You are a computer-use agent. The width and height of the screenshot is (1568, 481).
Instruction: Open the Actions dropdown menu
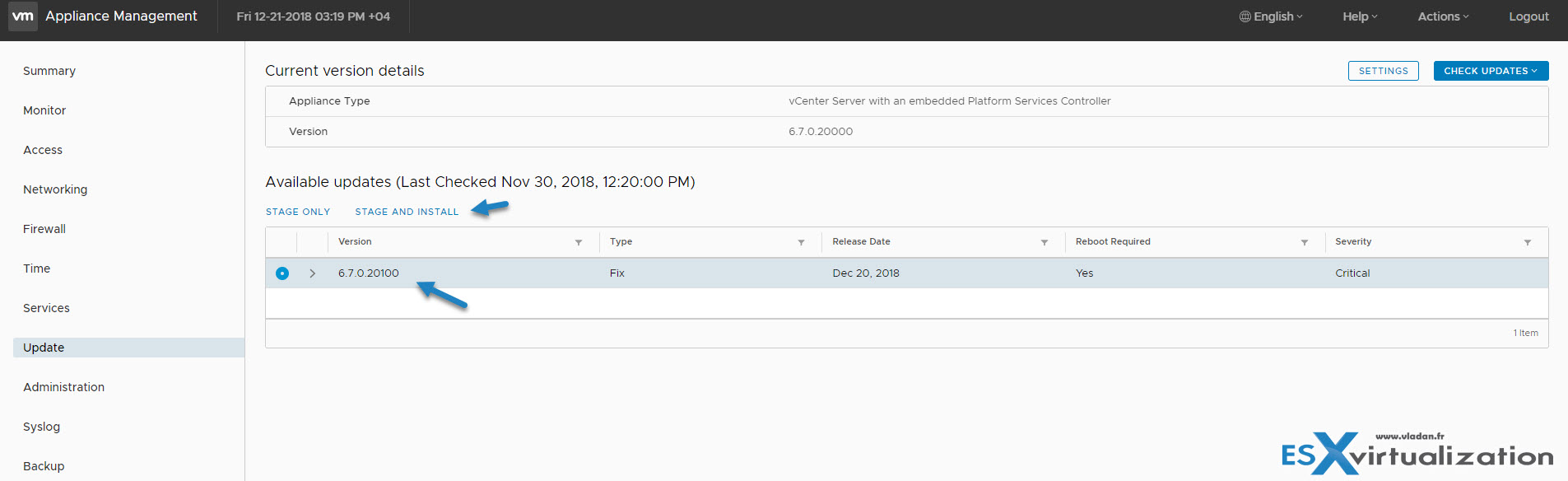[x=1442, y=16]
